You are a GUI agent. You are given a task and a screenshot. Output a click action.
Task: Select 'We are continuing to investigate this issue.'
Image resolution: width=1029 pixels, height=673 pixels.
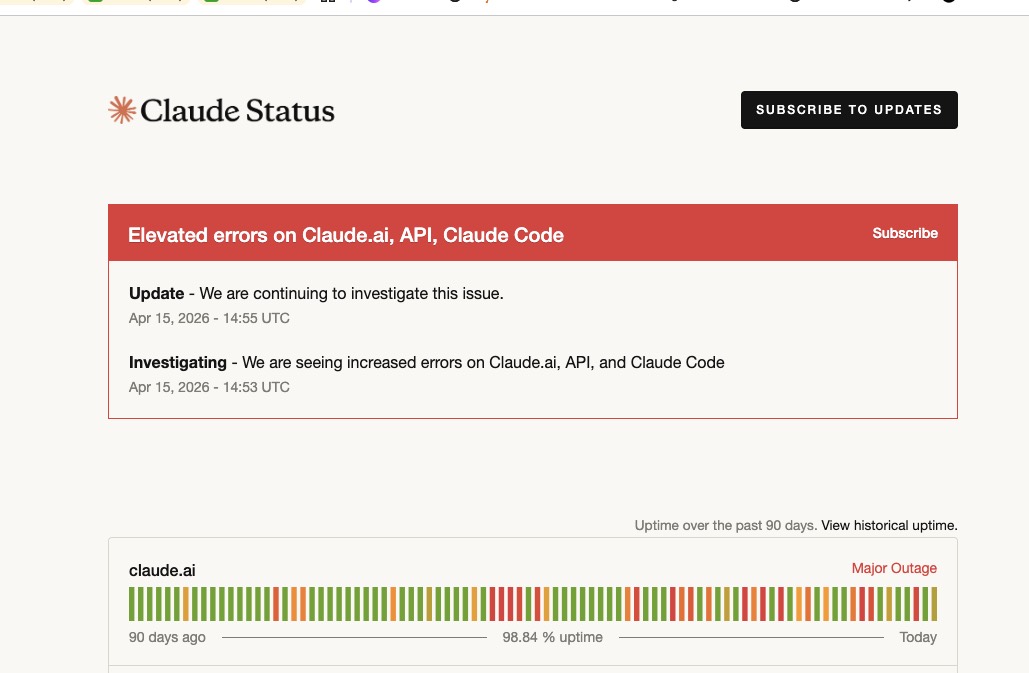(x=351, y=293)
